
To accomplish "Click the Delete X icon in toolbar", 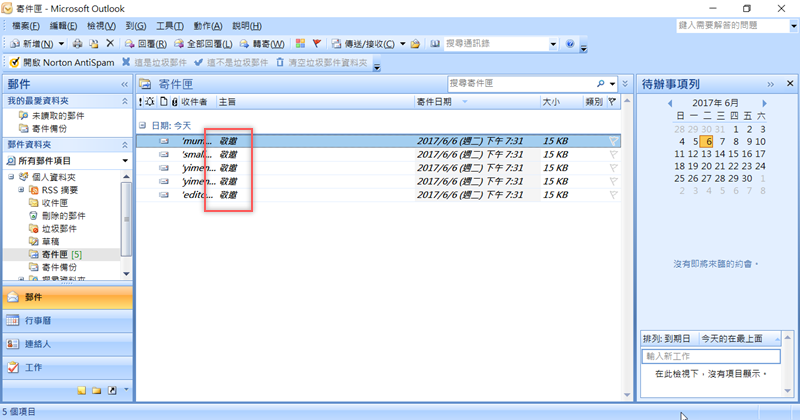I will tap(110, 44).
